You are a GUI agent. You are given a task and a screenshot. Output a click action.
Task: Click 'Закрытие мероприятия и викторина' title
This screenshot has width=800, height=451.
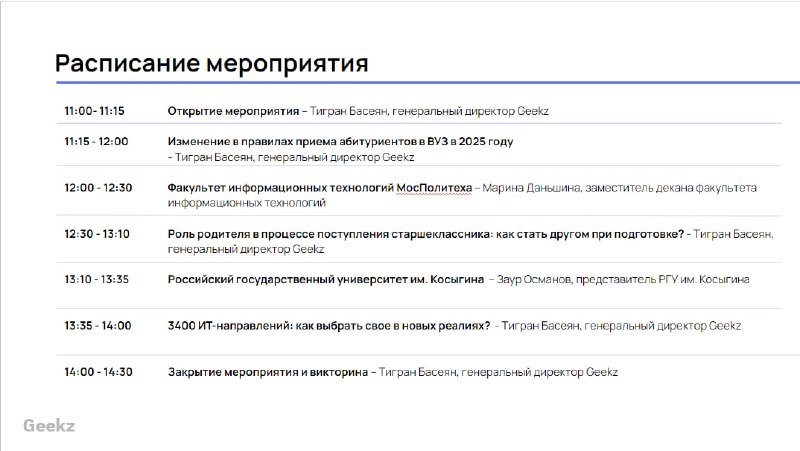268,372
